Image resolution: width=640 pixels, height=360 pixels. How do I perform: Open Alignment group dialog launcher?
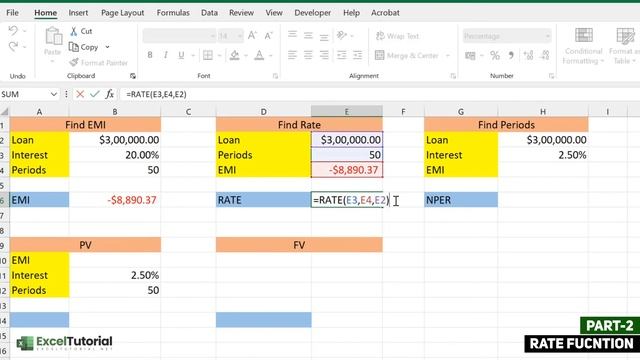(x=453, y=76)
